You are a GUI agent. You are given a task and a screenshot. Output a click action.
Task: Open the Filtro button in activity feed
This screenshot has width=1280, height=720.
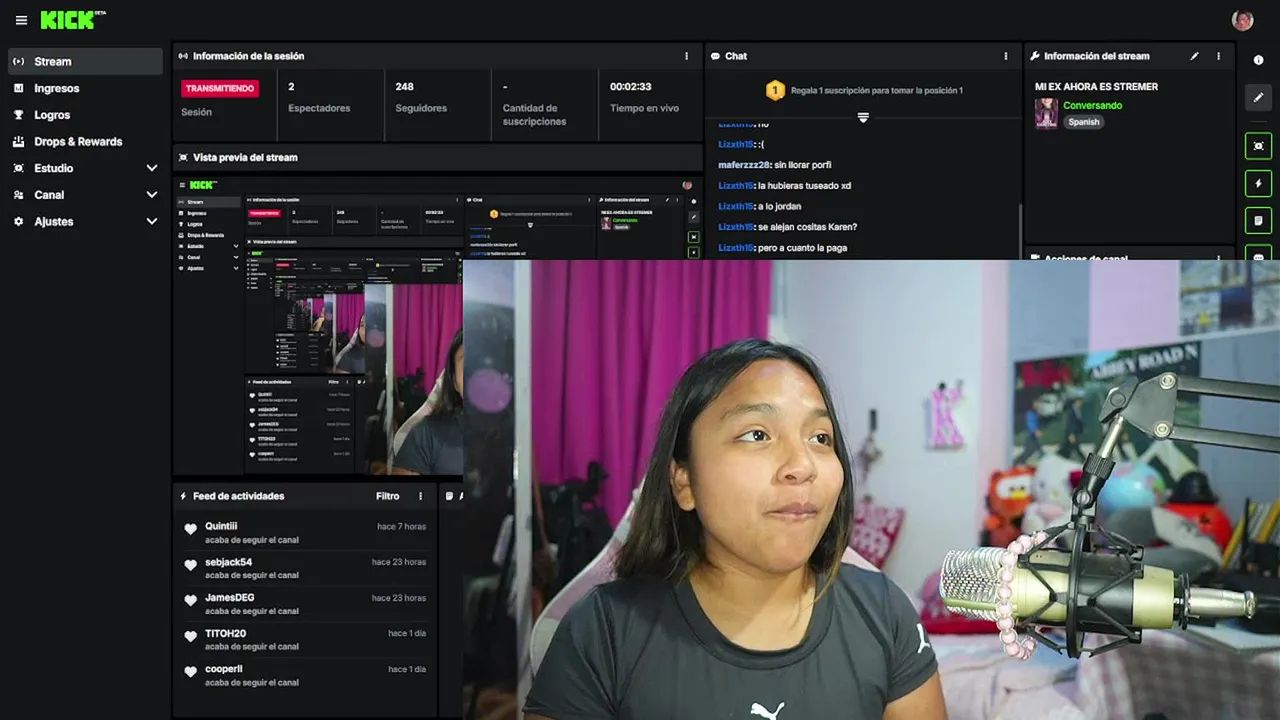tap(387, 496)
